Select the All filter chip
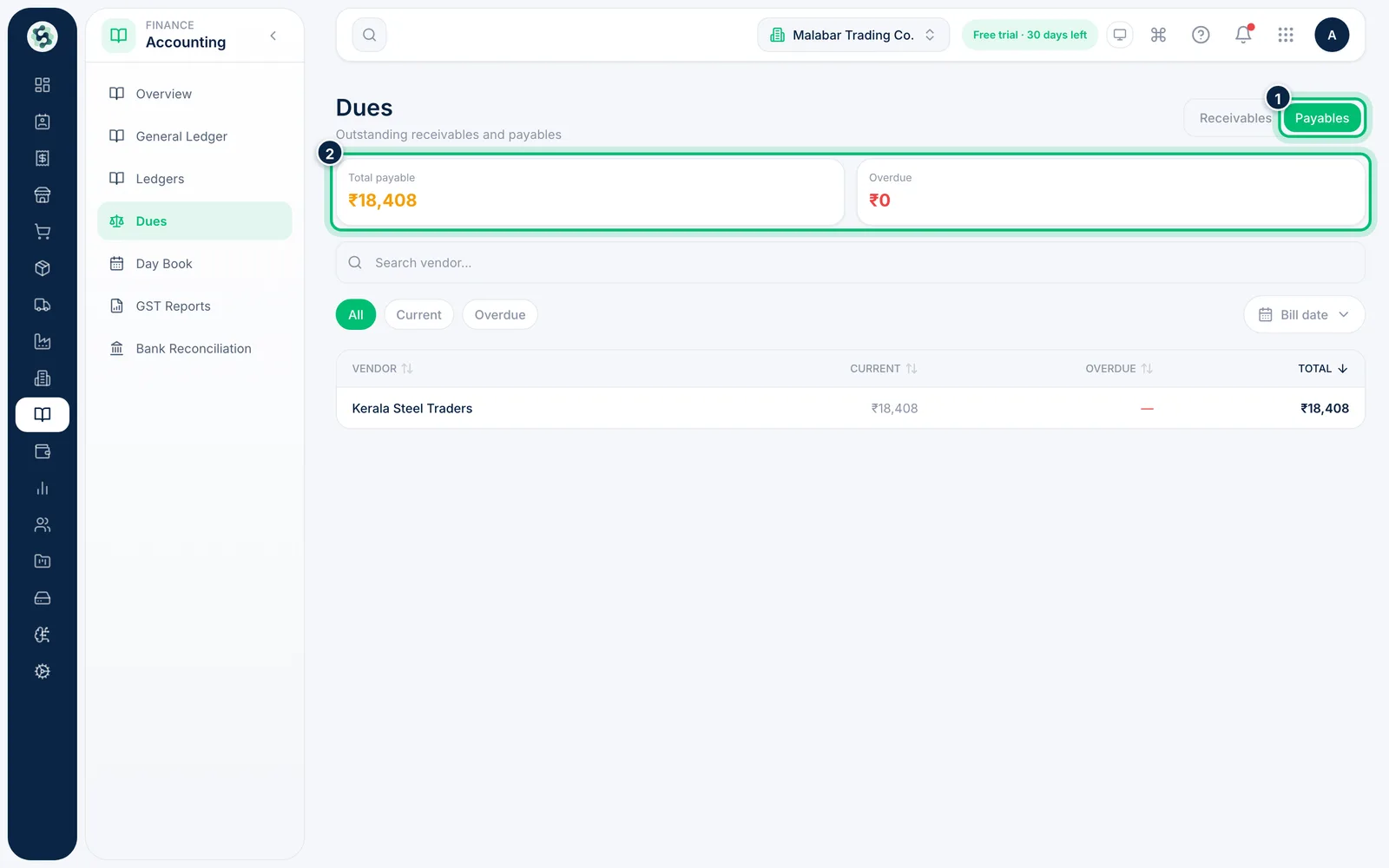Viewport: 1389px width, 868px height. (x=356, y=315)
